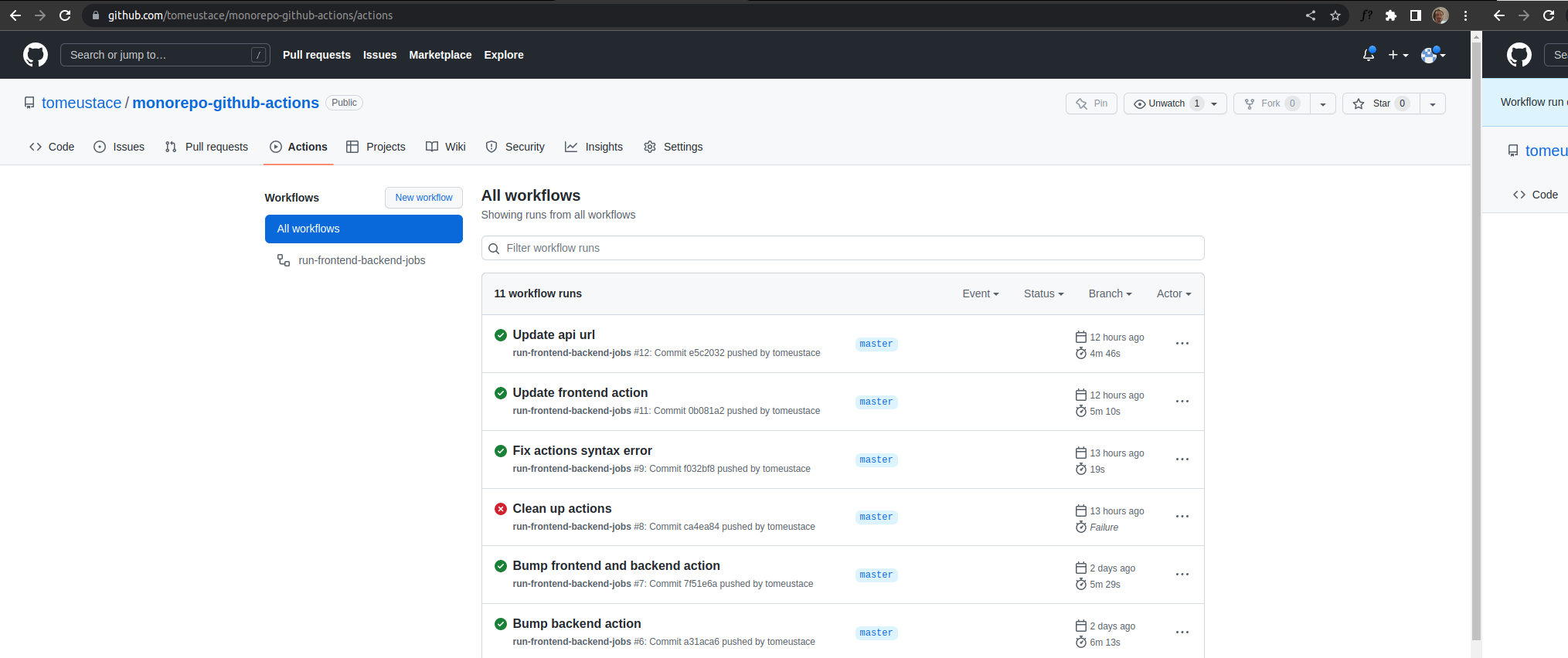Open the create new plus menu
Image resolution: width=1568 pixels, height=658 pixels.
[x=1398, y=55]
